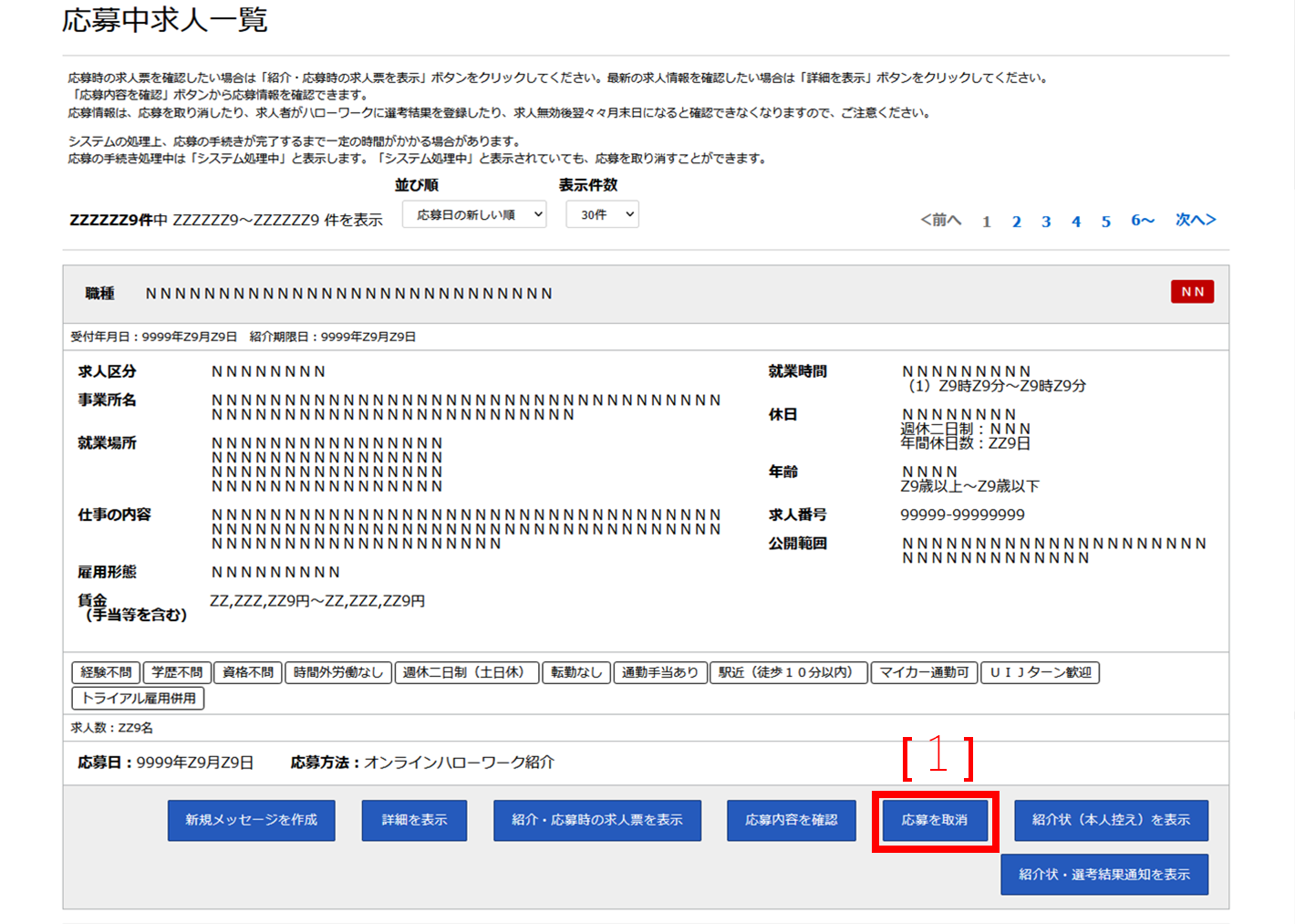Click the 求人番号 value 99999-99999999
Image resolution: width=1295 pixels, height=924 pixels.
coord(962,514)
